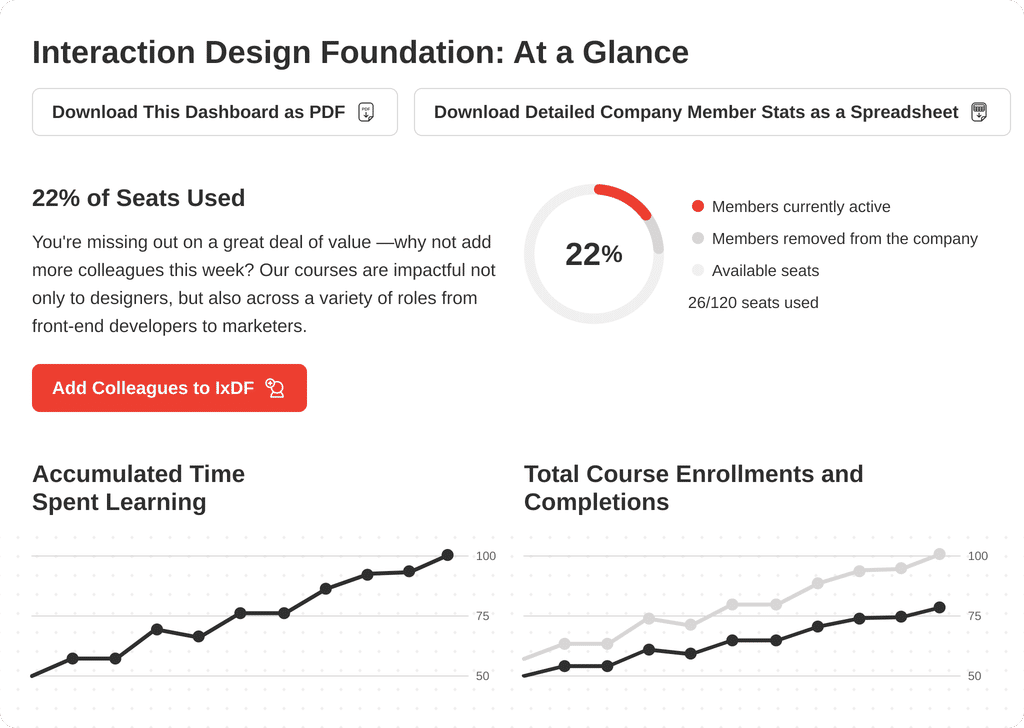Click the last dark completions data point
Screen dimensions: 1024x728
click(x=939, y=607)
